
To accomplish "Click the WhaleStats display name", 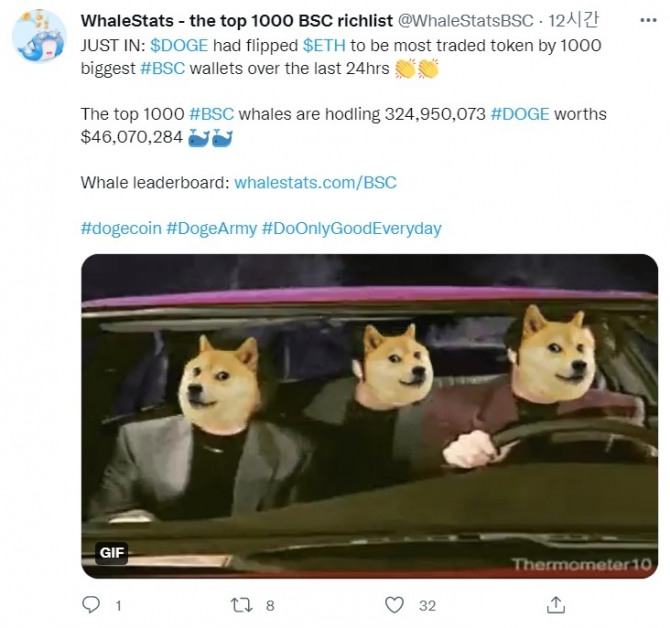I will tap(237, 20).
